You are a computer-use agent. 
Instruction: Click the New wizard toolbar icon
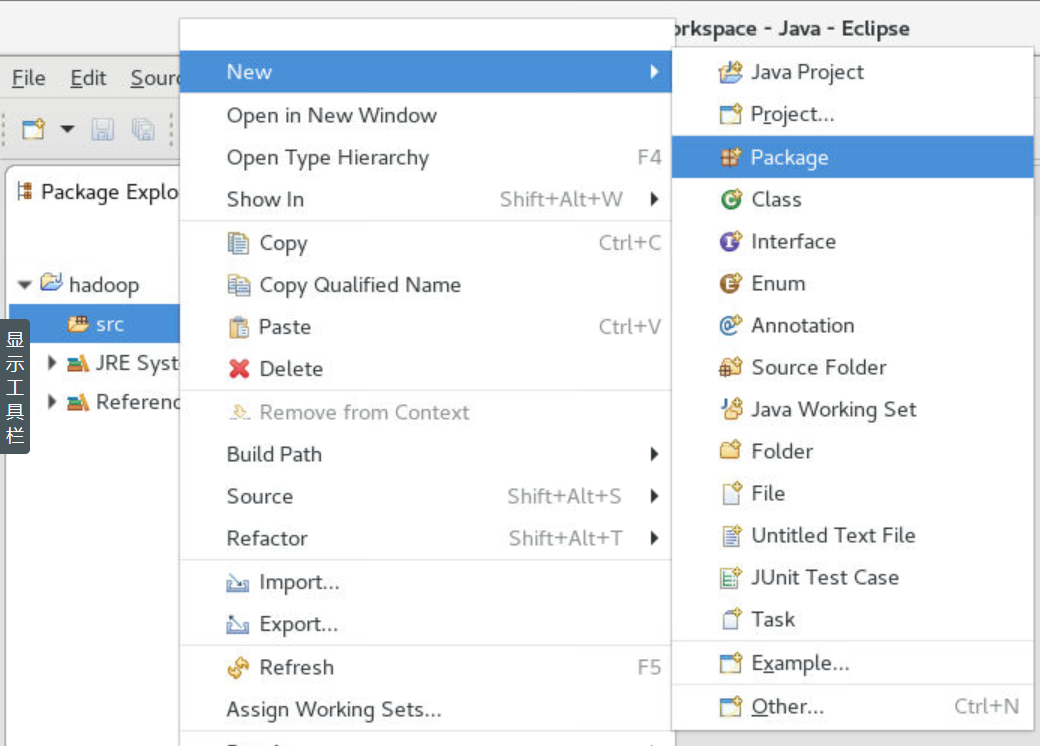click(34, 129)
